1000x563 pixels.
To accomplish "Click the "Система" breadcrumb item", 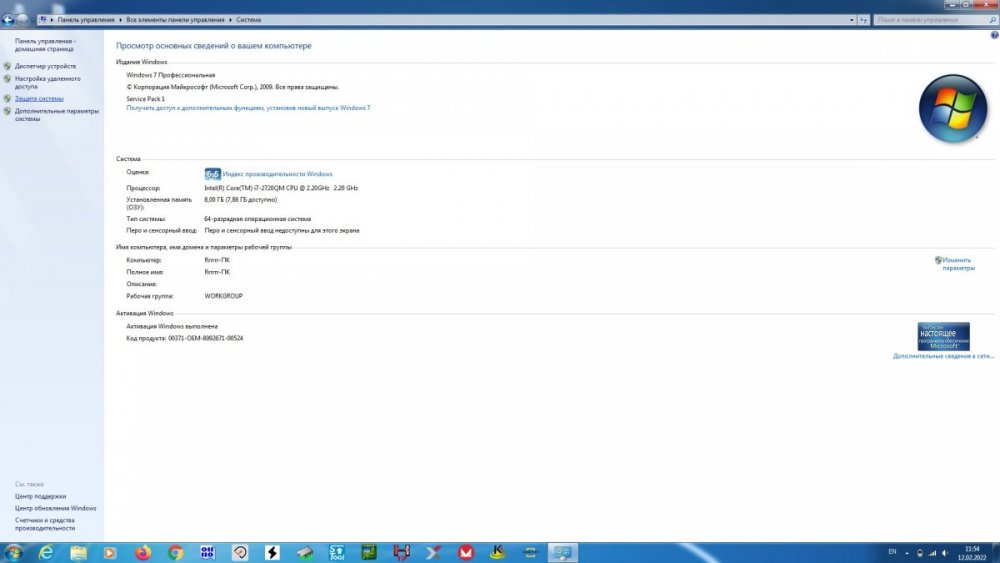I will click(248, 20).
